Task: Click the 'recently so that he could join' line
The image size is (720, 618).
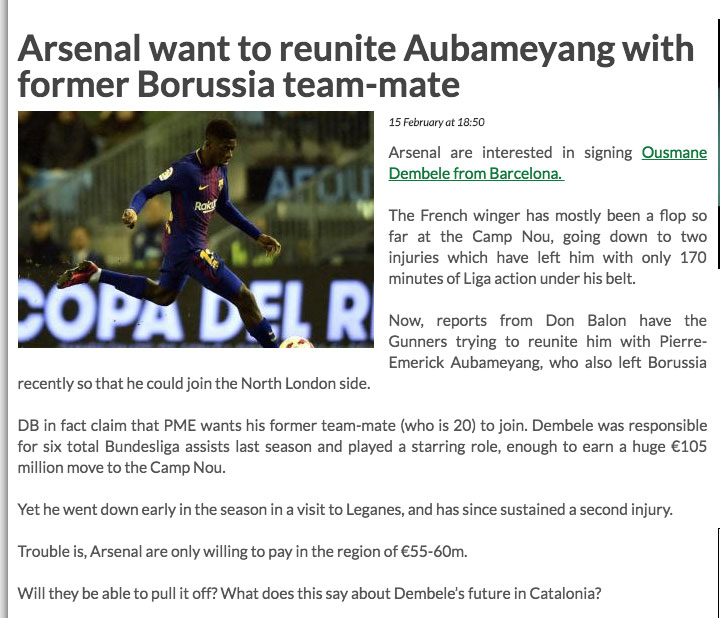Action: 194,383
